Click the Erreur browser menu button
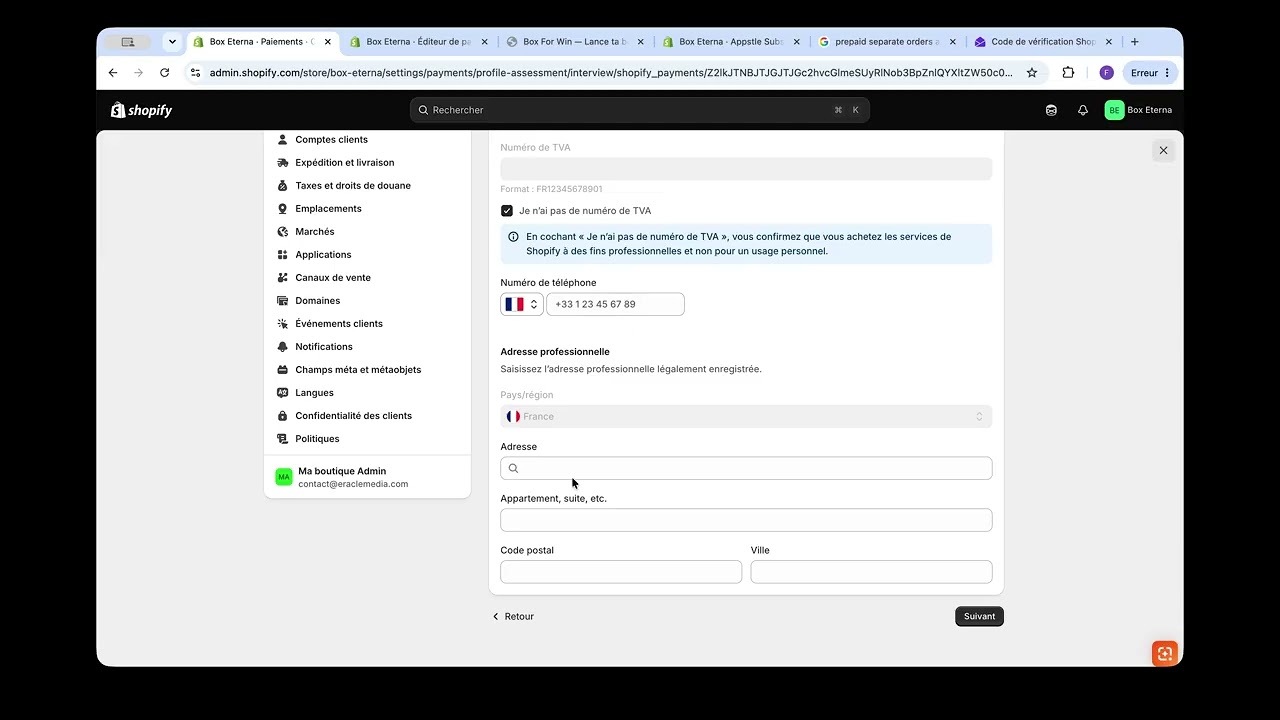The width and height of the screenshot is (1280, 720). pos(1150,73)
